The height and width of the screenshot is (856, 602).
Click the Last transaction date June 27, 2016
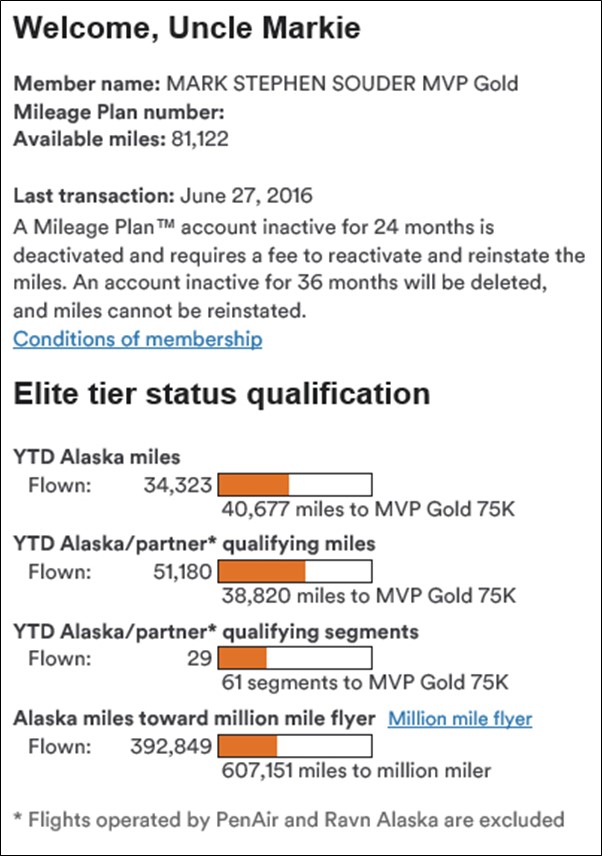point(246,195)
